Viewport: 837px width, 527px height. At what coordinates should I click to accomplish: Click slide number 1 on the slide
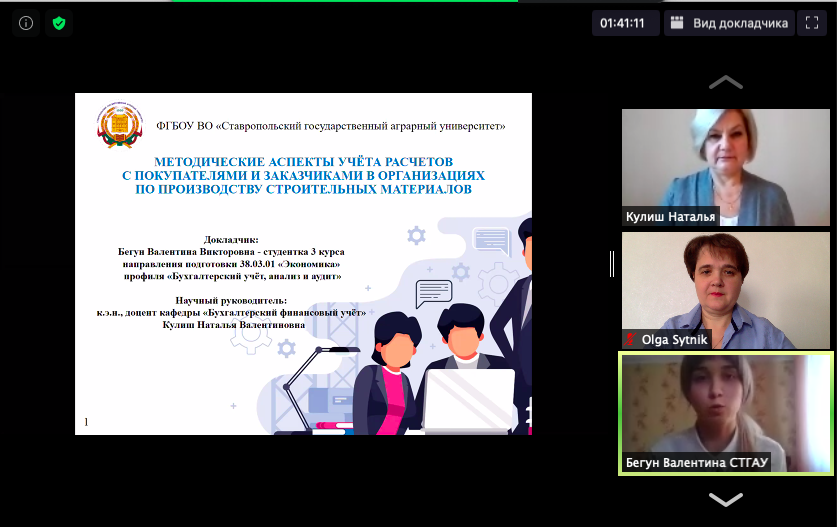(86, 422)
